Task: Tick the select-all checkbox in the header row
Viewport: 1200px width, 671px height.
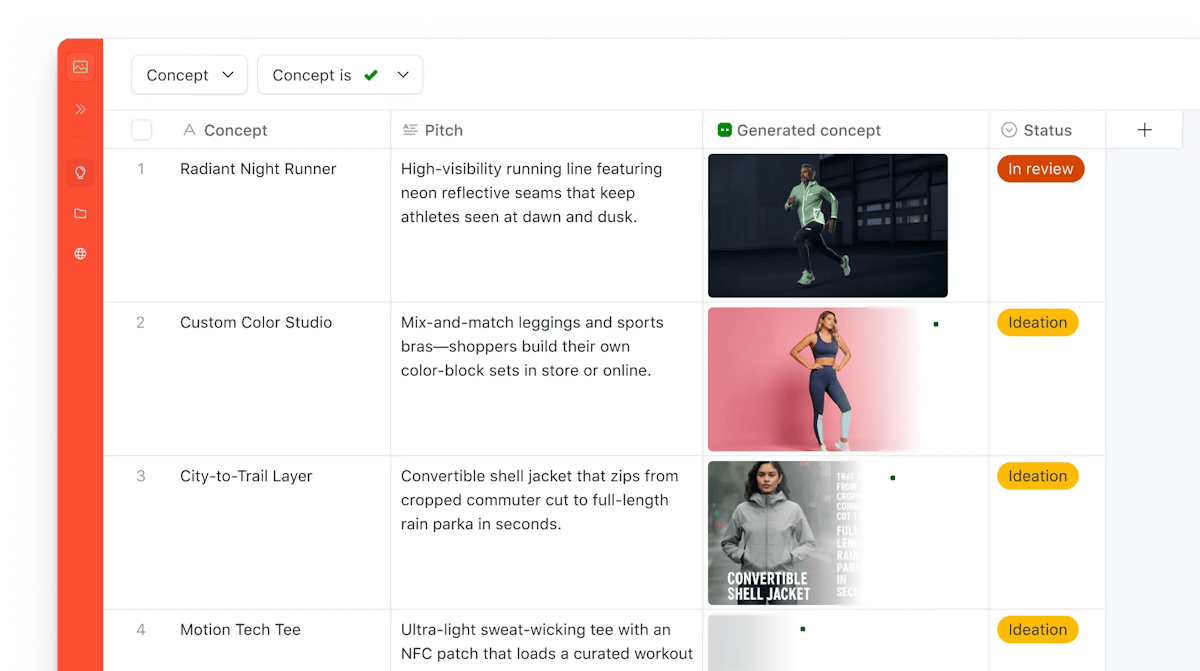Action: [142, 130]
